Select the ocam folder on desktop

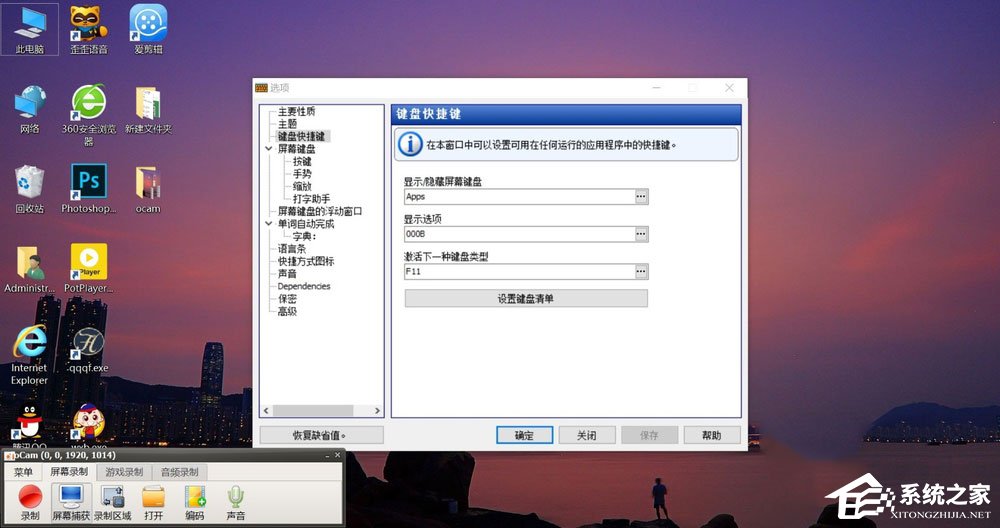tap(148, 189)
